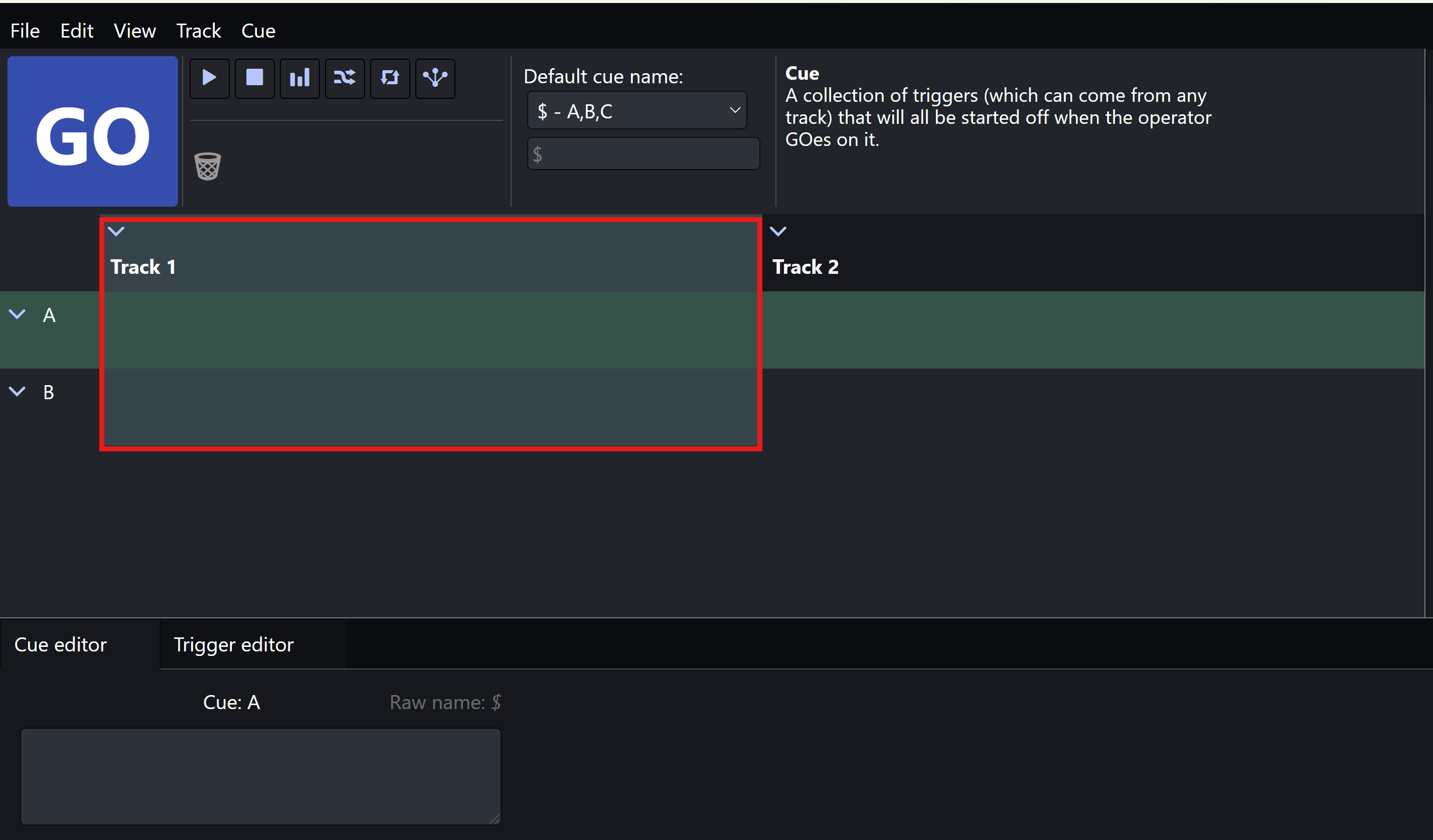
Task: Click the 'Cue: A' label
Action: [x=231, y=703]
